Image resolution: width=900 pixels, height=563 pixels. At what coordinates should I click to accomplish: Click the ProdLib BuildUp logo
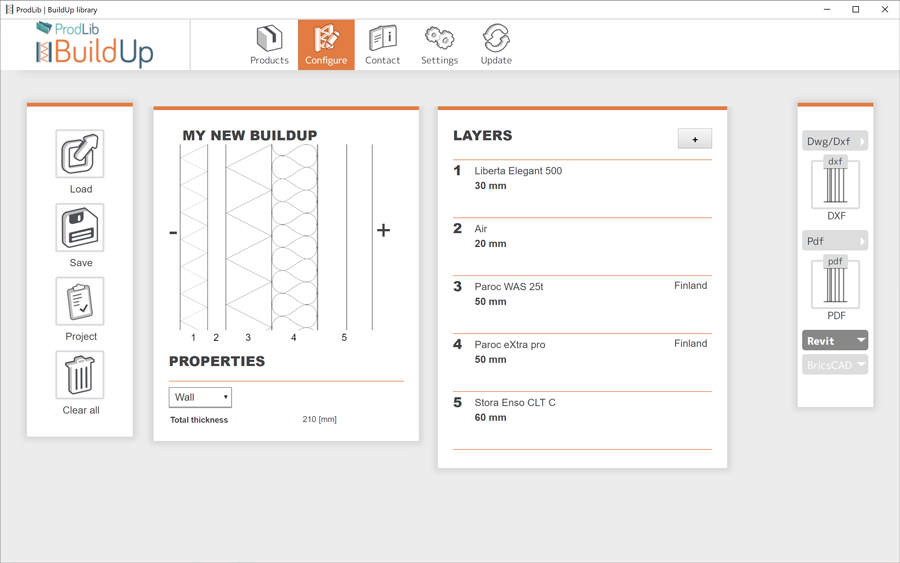95,45
